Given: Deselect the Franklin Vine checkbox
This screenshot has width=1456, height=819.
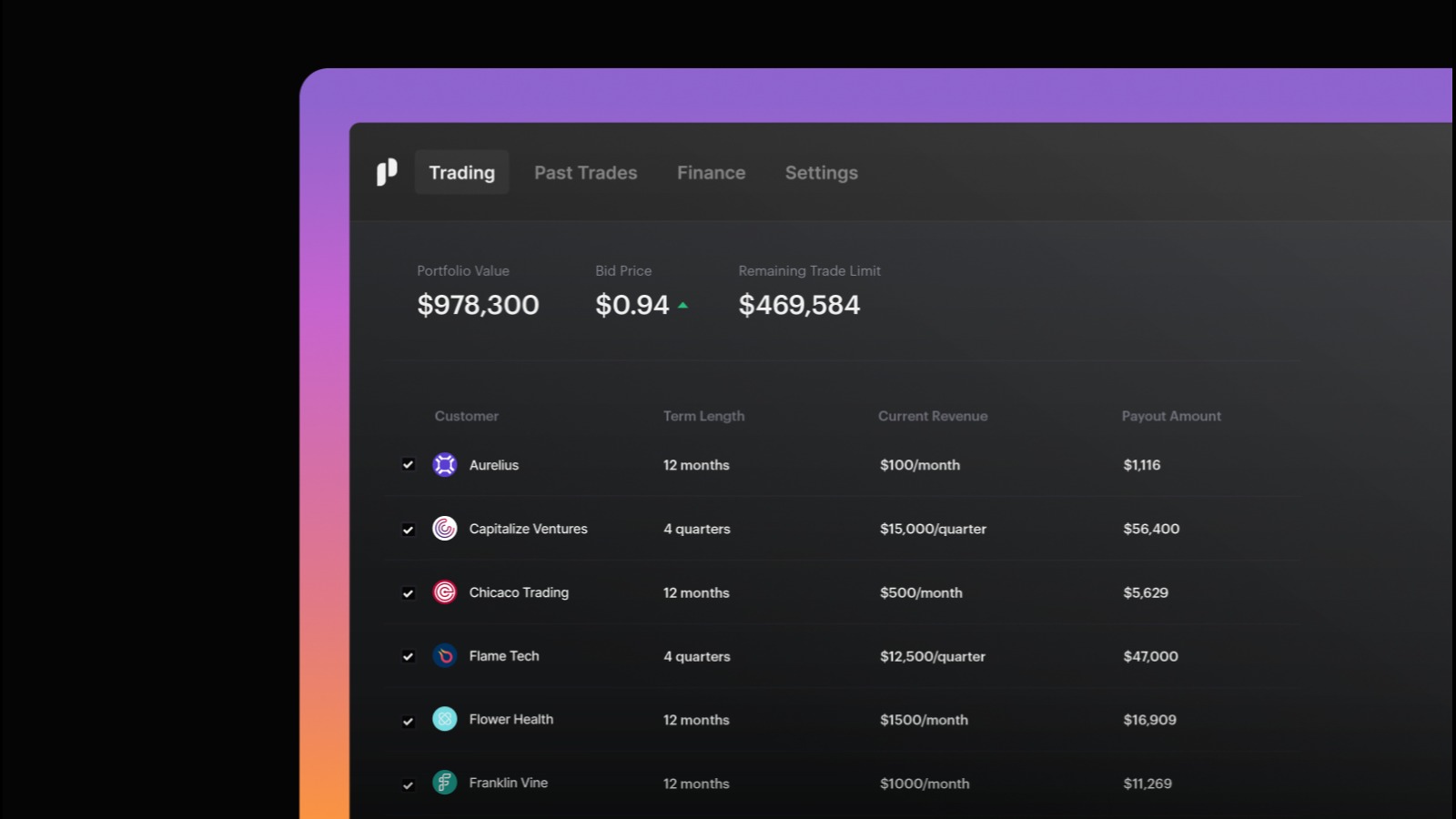Looking at the screenshot, I should [409, 784].
